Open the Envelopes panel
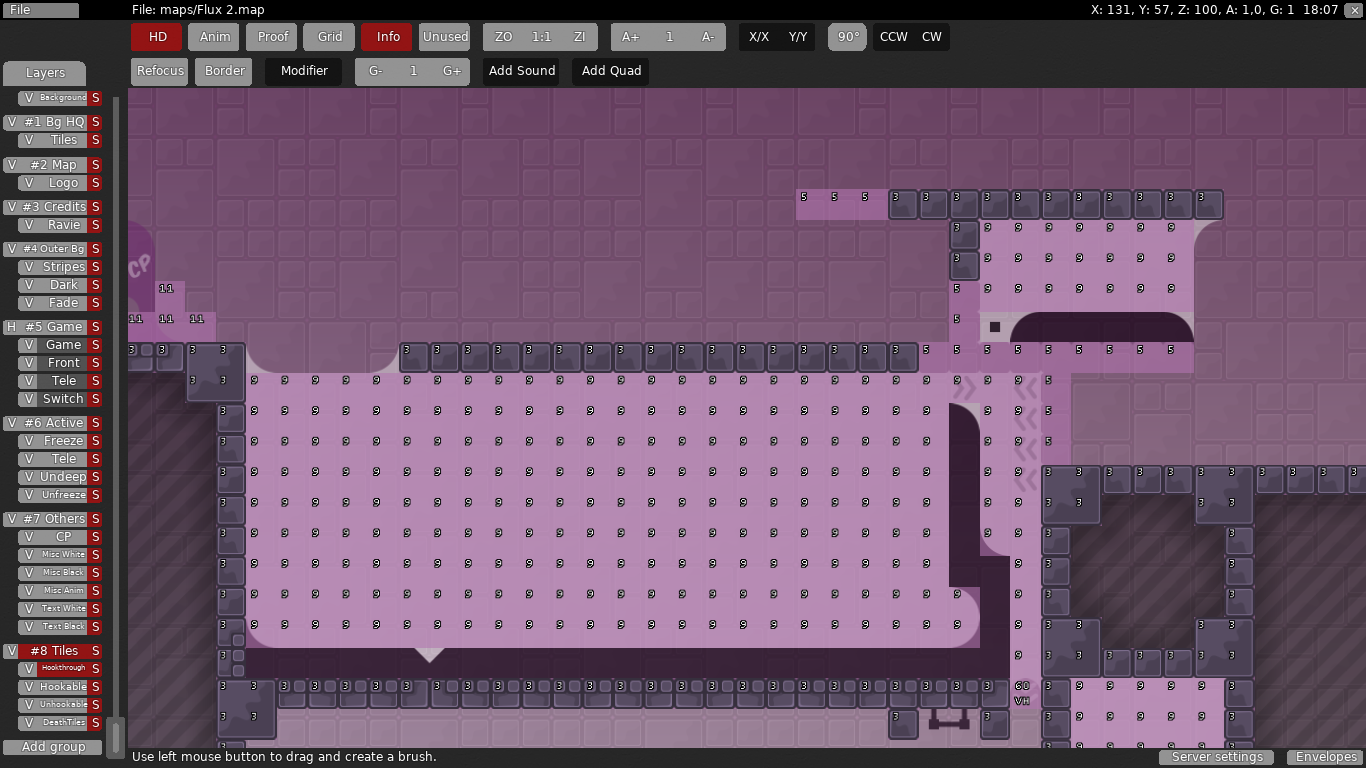 (1326, 757)
